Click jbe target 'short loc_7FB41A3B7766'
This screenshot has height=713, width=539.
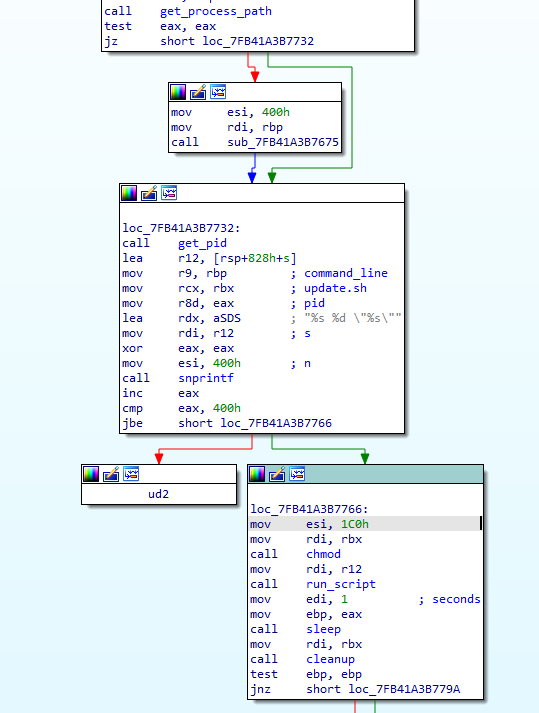(x=255, y=423)
